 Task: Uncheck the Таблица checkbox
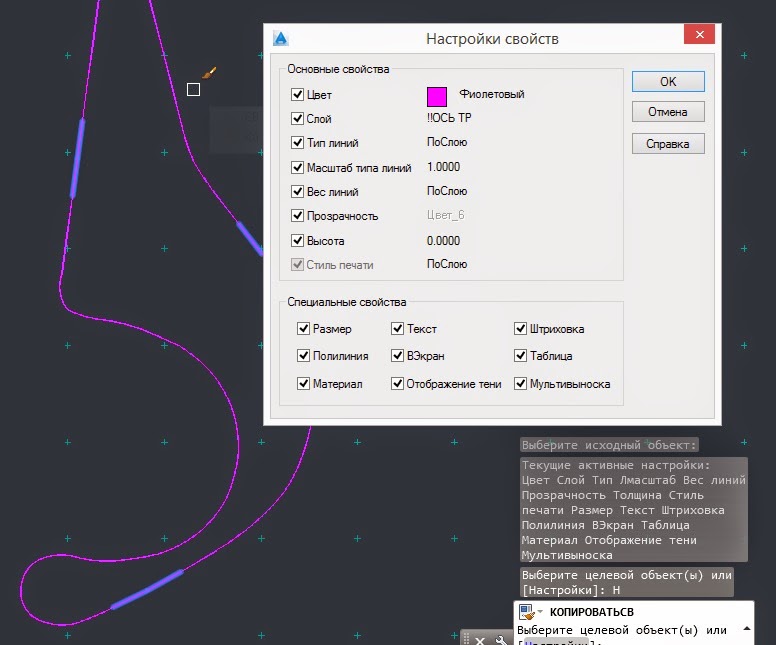(x=520, y=355)
